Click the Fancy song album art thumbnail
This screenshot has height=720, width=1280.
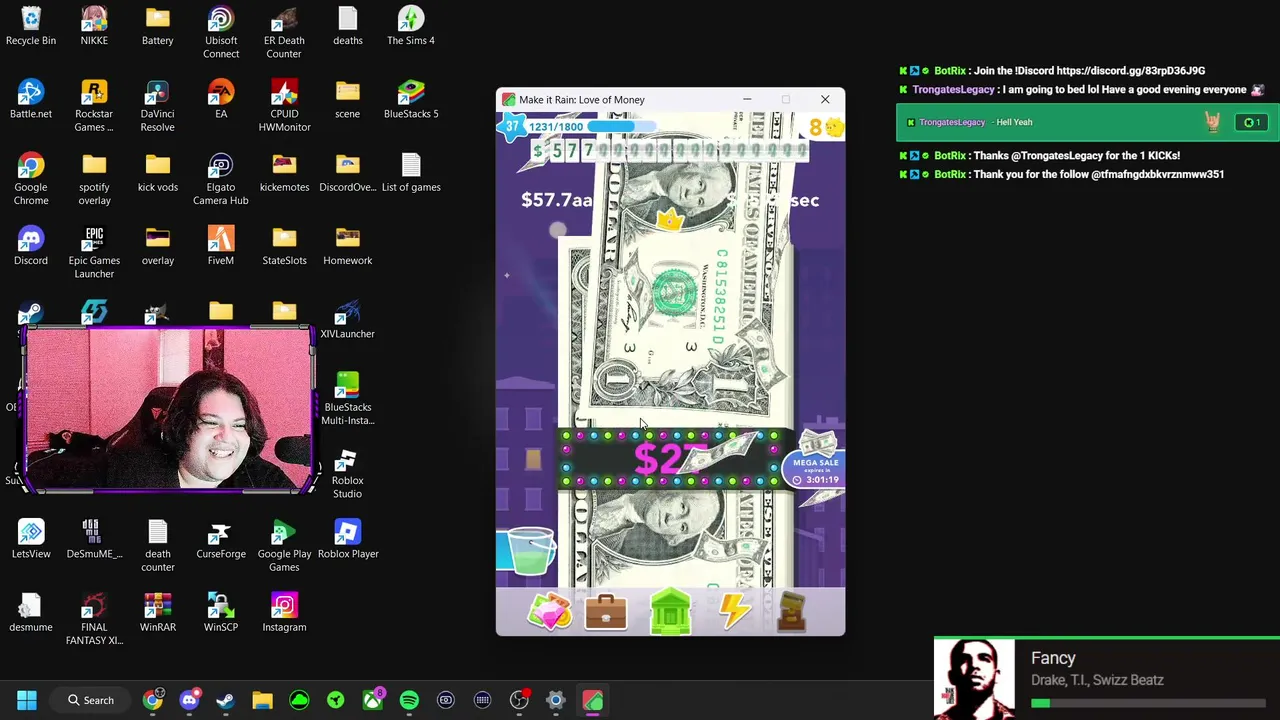coord(974,679)
